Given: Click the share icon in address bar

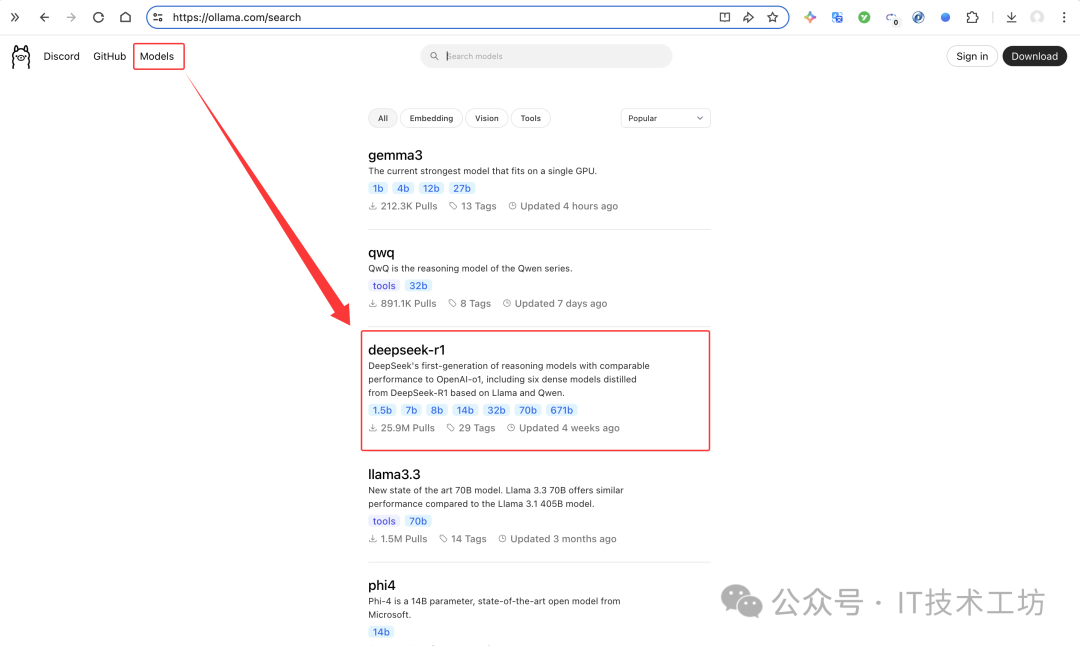Looking at the screenshot, I should coord(748,17).
